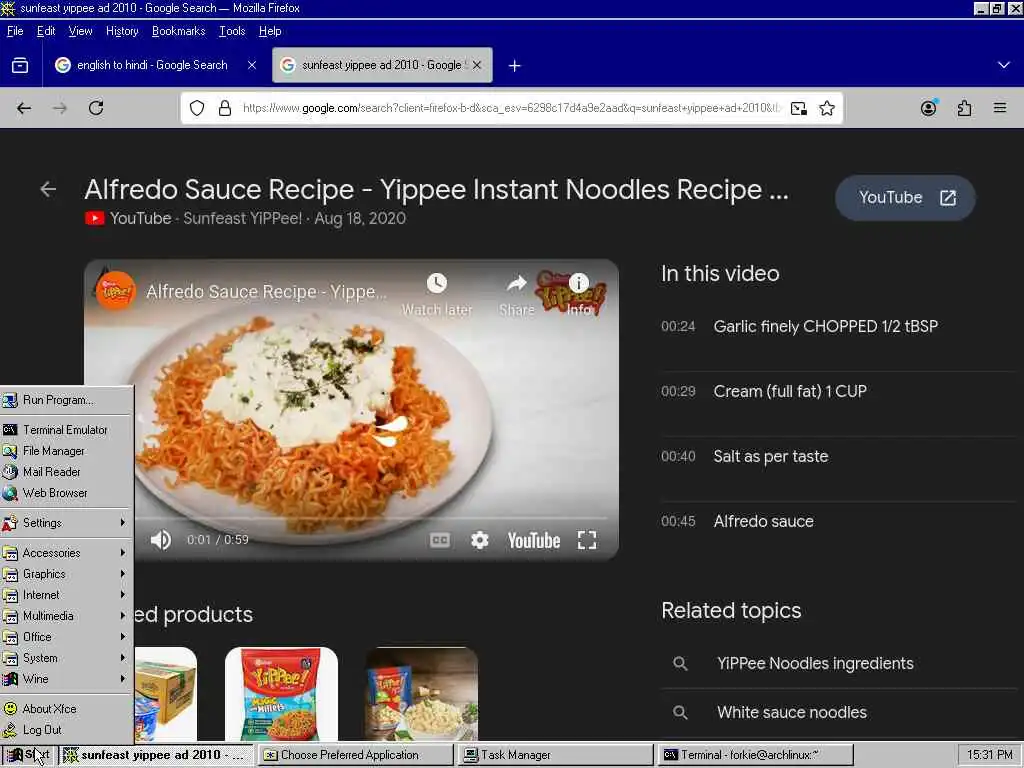
Task: Open the Bookmarks menu
Action: pyautogui.click(x=178, y=31)
